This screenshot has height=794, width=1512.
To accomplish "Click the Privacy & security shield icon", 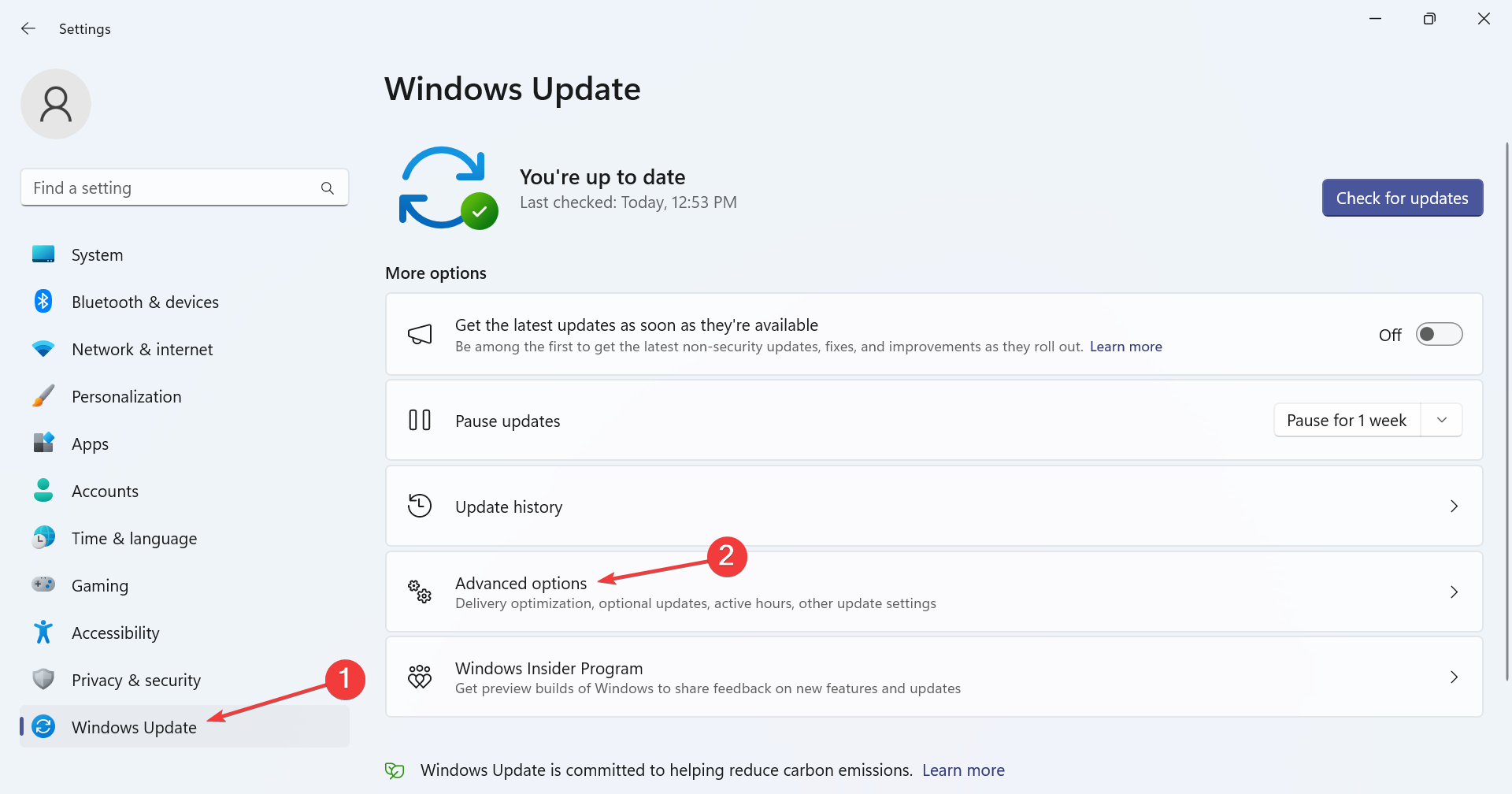I will (x=43, y=679).
